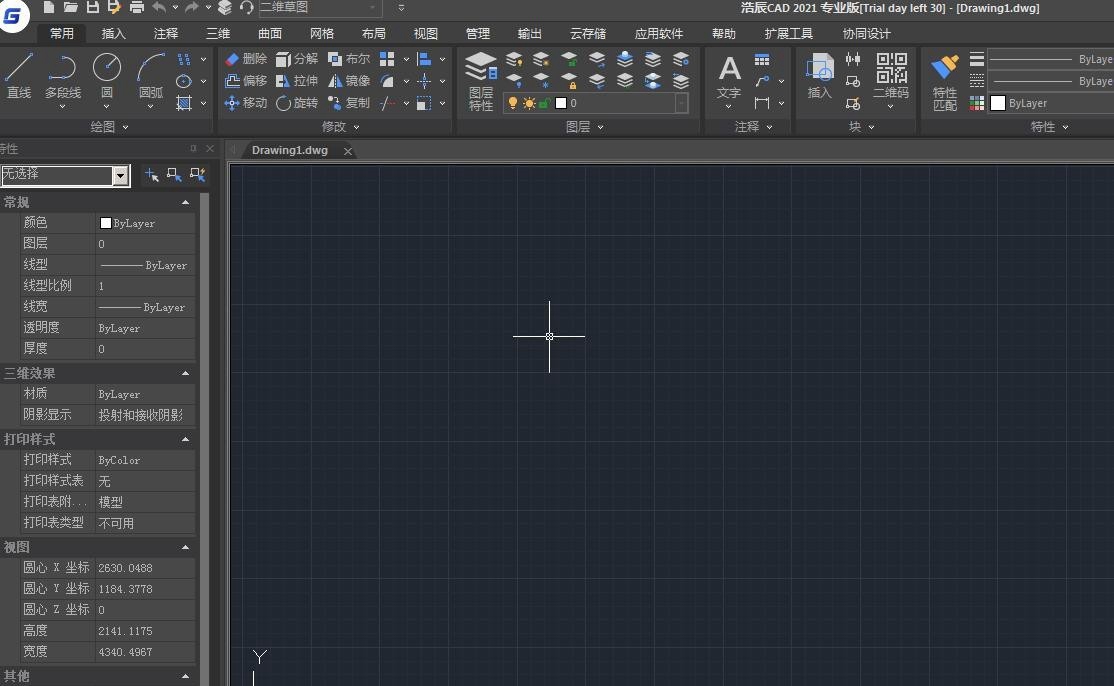
Task: Switch to the 云存储 ribbon tab
Action: tap(588, 33)
